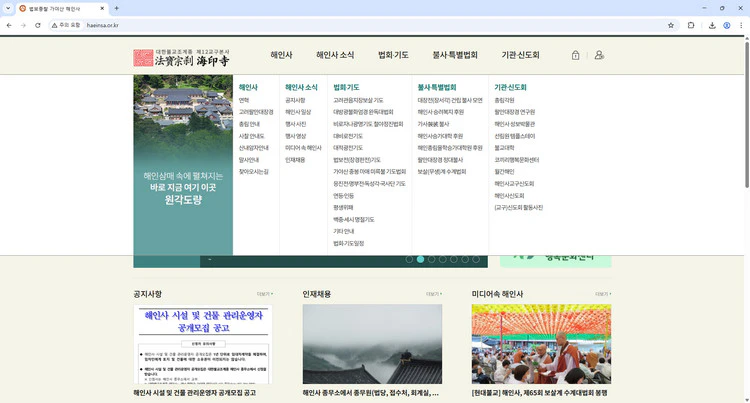Click the 해인사 소식 column heading in mega menu
This screenshot has width=750, height=403.
click(301, 87)
